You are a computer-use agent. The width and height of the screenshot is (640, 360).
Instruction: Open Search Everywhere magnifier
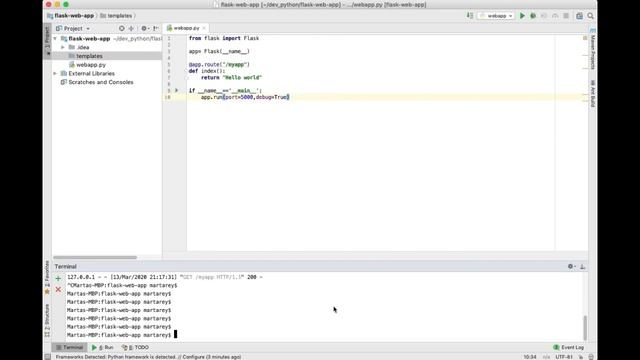pyautogui.click(x=591, y=16)
